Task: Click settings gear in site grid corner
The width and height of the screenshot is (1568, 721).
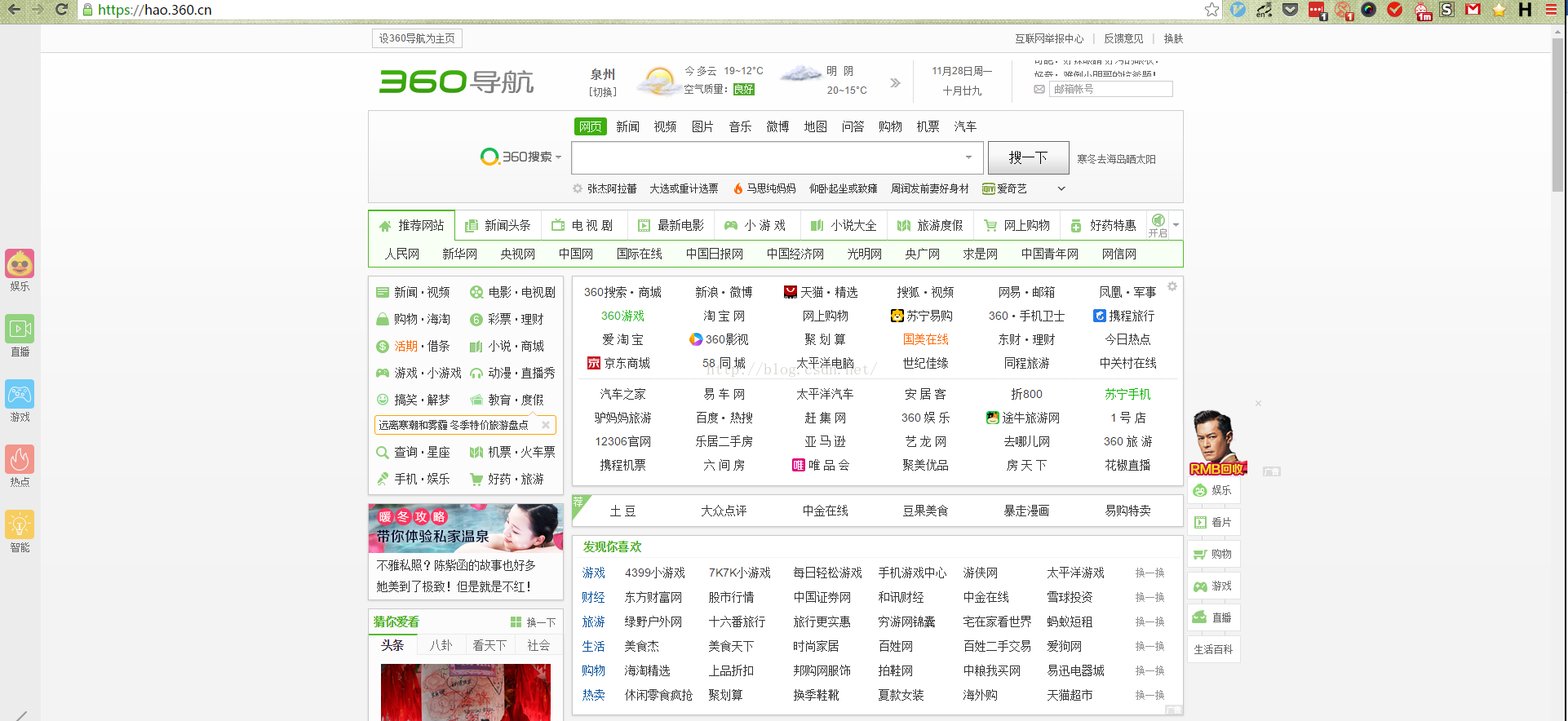Action: point(1172,286)
